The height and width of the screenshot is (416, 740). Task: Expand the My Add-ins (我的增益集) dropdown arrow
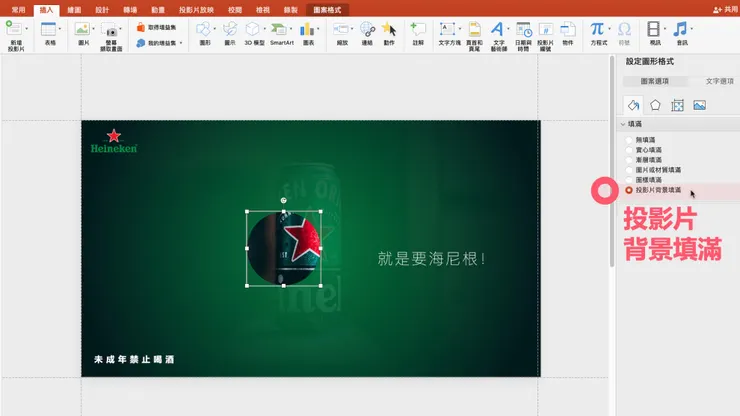[181, 43]
